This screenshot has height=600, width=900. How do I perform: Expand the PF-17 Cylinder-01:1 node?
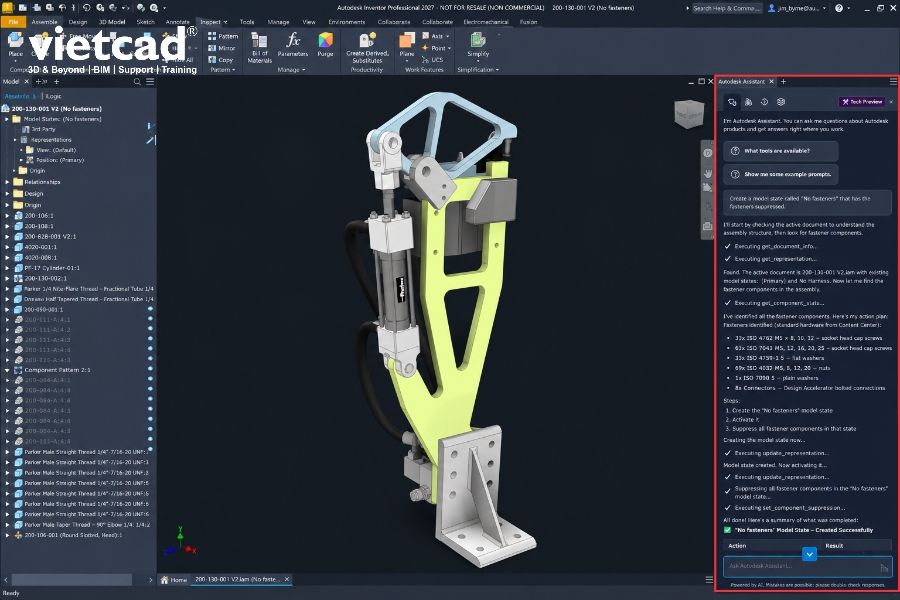[7, 268]
